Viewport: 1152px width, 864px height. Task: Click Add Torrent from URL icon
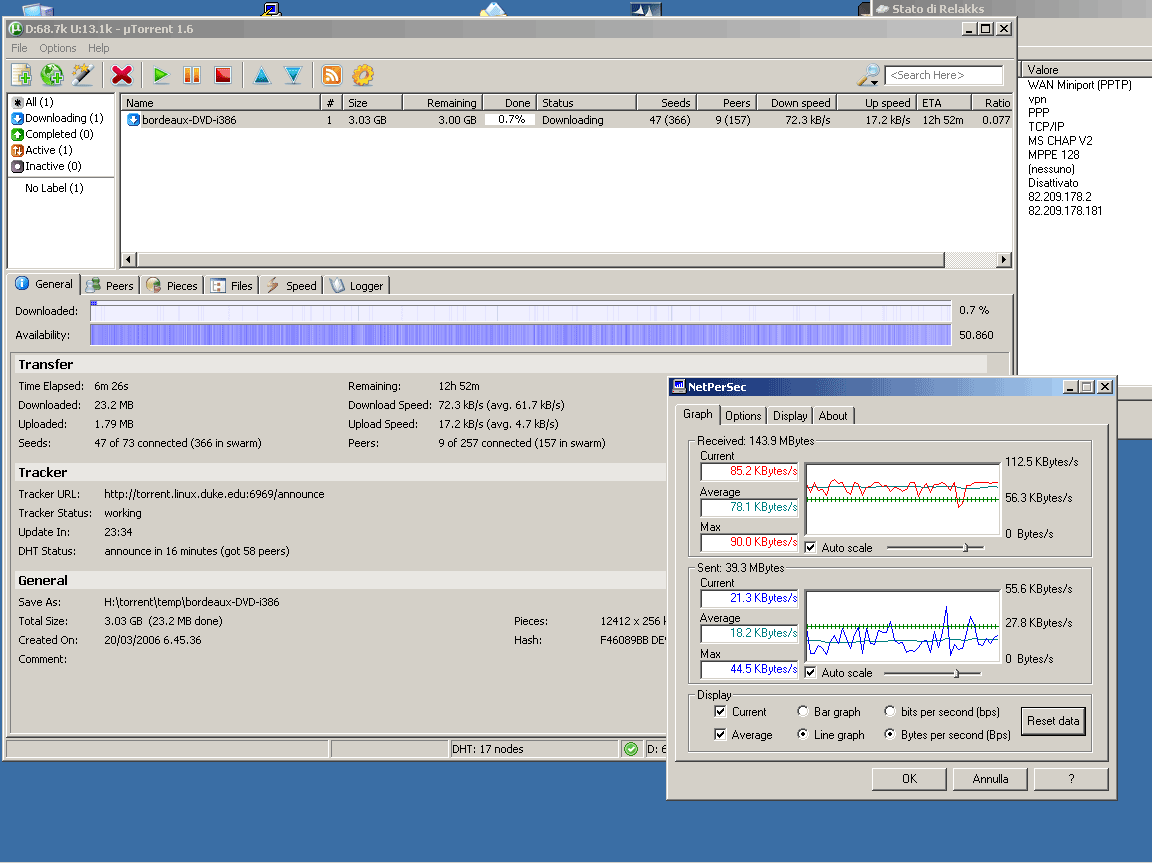pos(52,75)
